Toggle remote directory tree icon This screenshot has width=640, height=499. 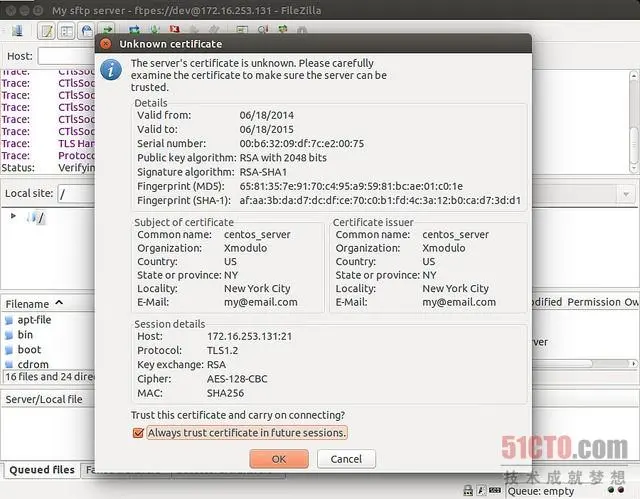(87, 31)
